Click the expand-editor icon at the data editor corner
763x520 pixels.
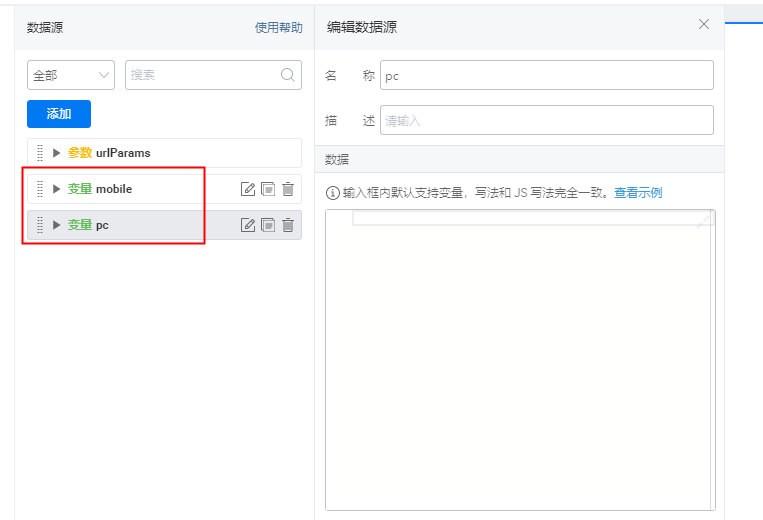pyautogui.click(x=704, y=221)
